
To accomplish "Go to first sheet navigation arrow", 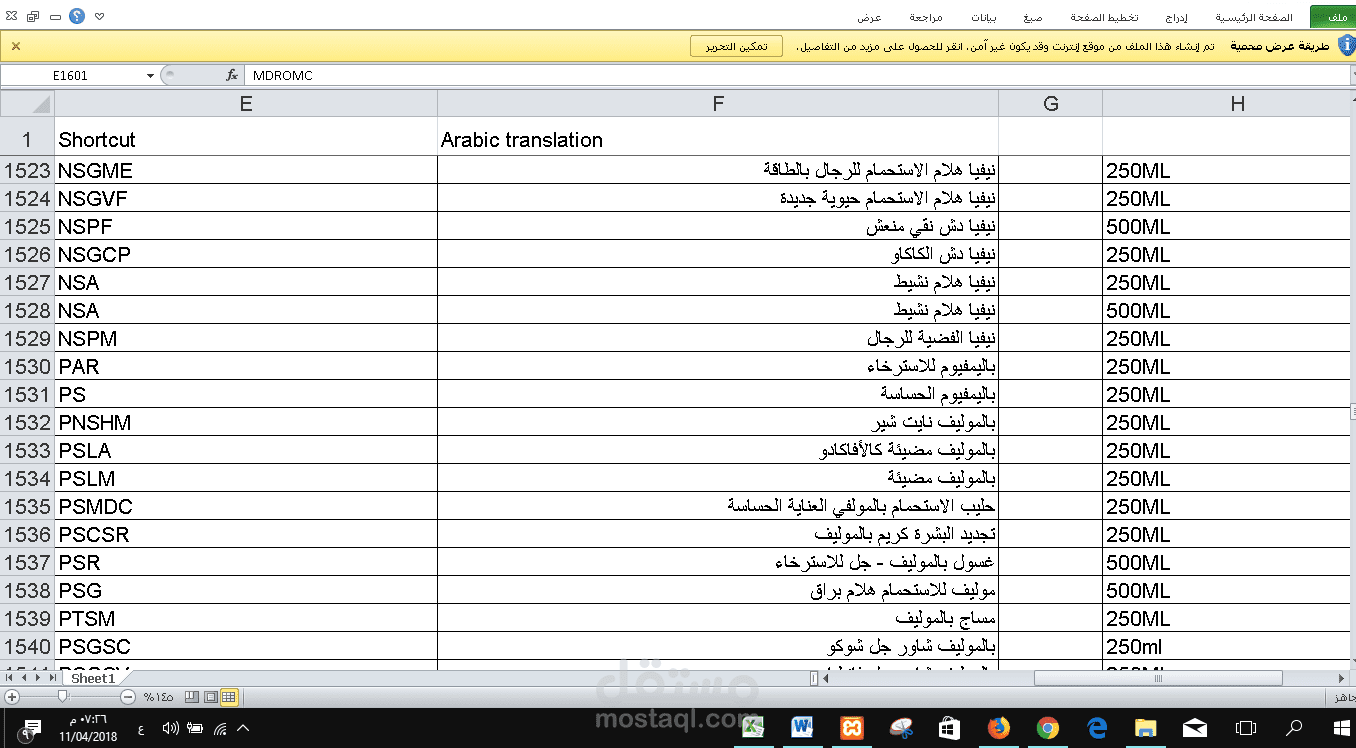I will 9,678.
